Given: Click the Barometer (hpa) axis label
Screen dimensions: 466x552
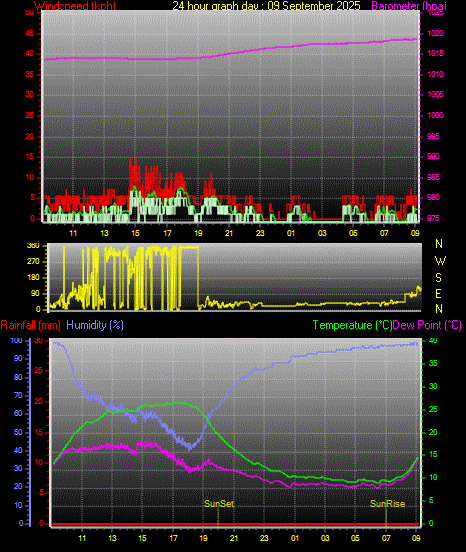Looking at the screenshot, I should pyautogui.click(x=409, y=6).
